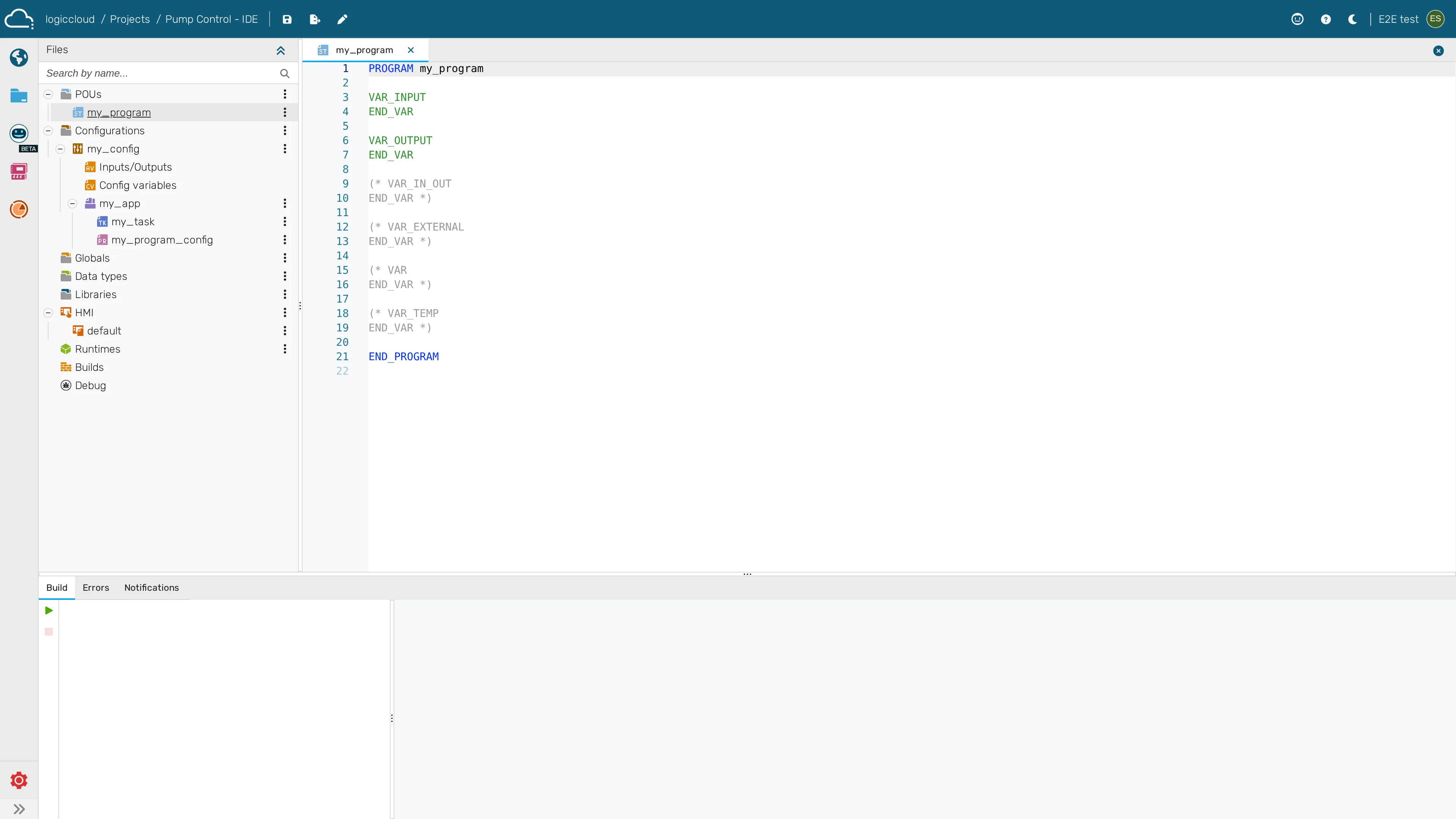Open the orange gauge icon in sidebar
Screen dimensions: 1456x819
[19, 209]
